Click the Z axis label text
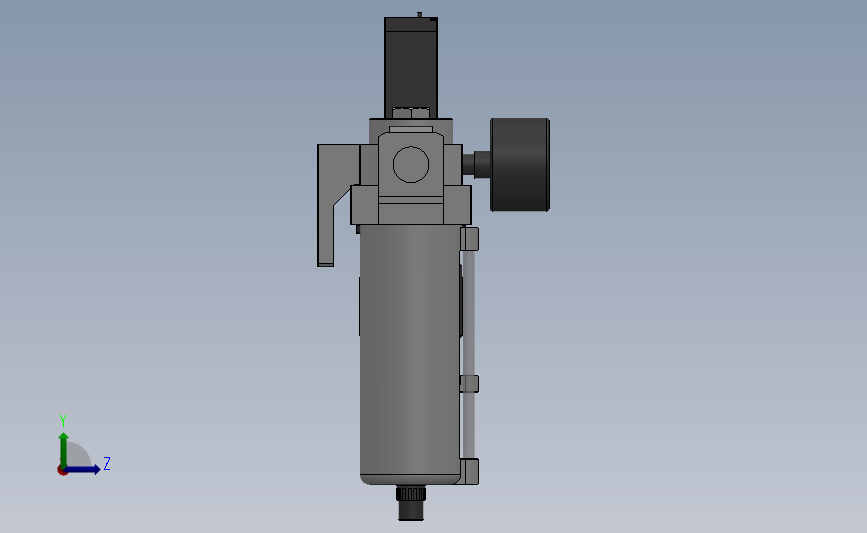 pos(107,463)
